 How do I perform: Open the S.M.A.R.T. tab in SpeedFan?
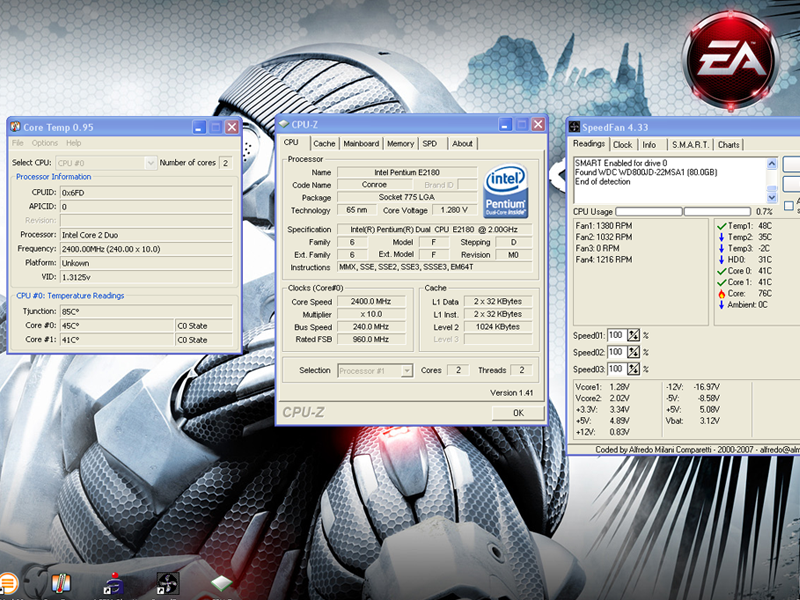[x=690, y=145]
